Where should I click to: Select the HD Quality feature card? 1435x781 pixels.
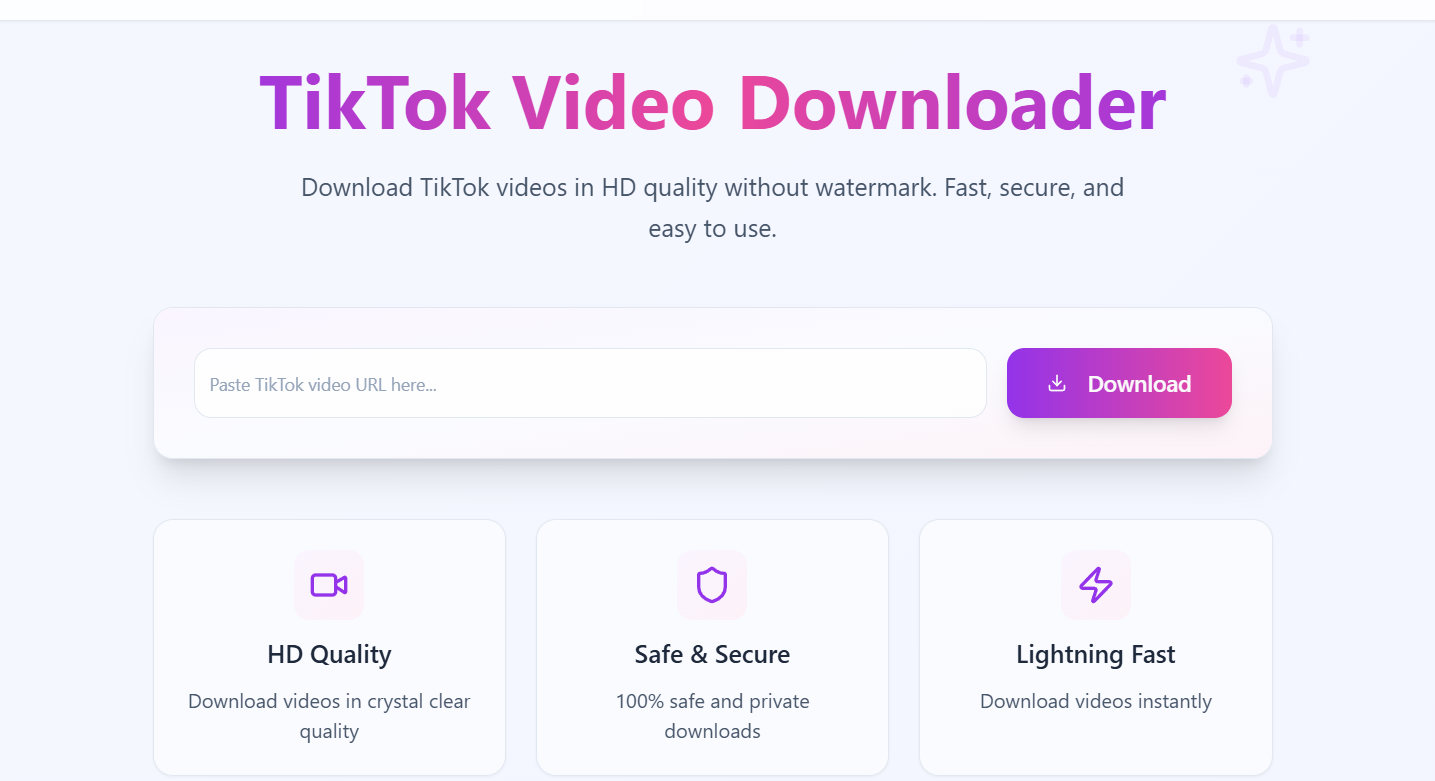pyautogui.click(x=329, y=647)
